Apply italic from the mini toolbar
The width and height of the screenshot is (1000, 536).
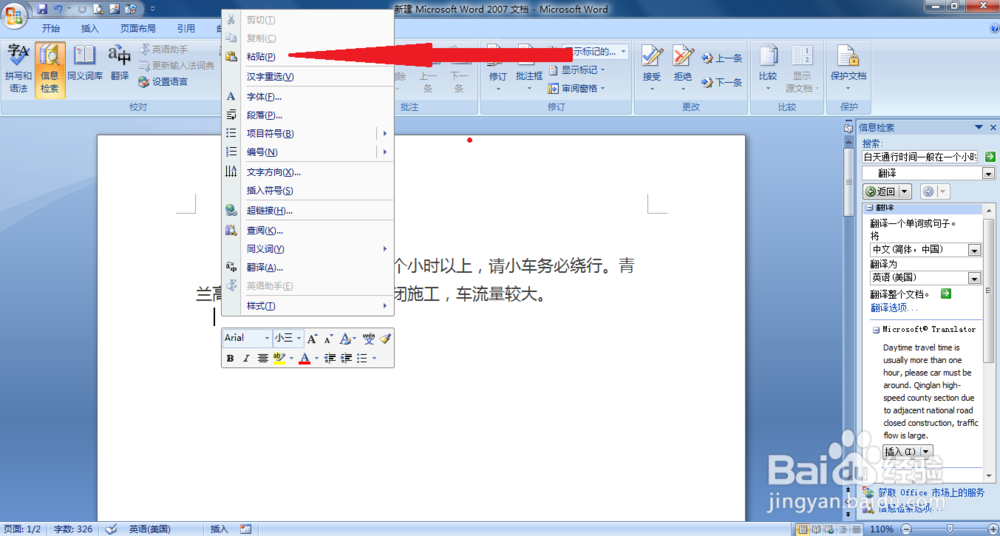246,359
